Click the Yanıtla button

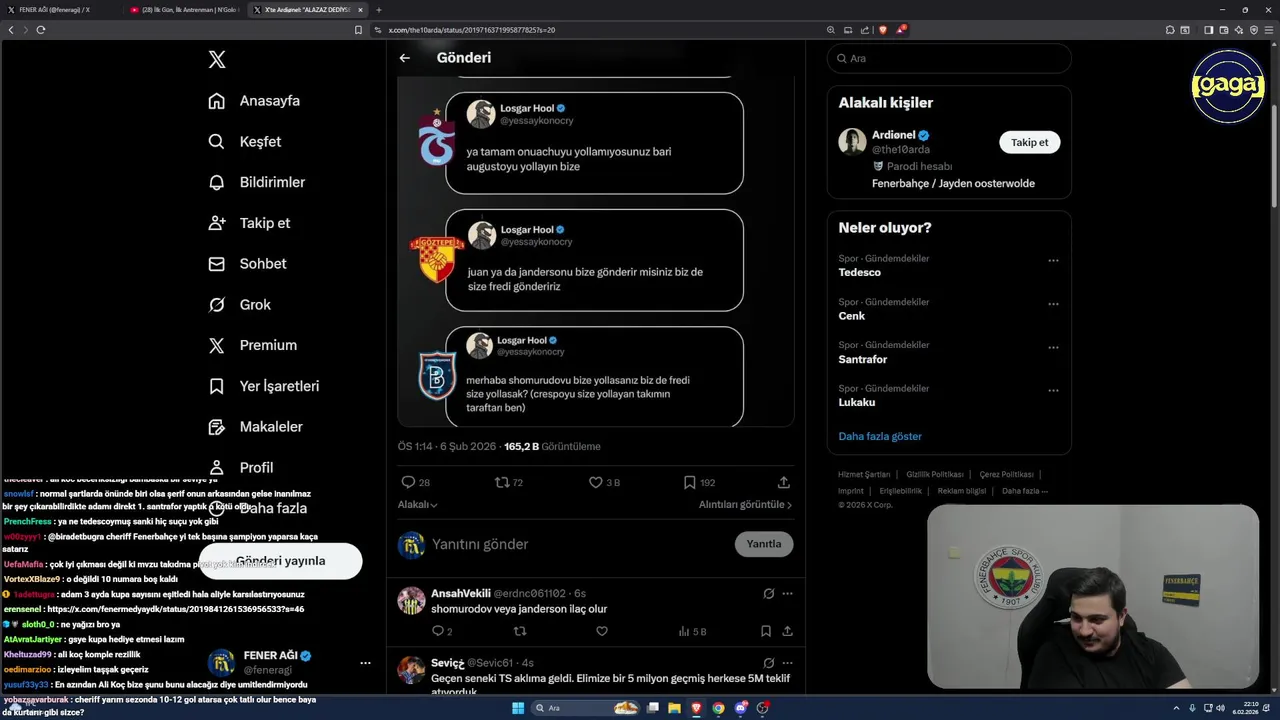click(x=764, y=544)
